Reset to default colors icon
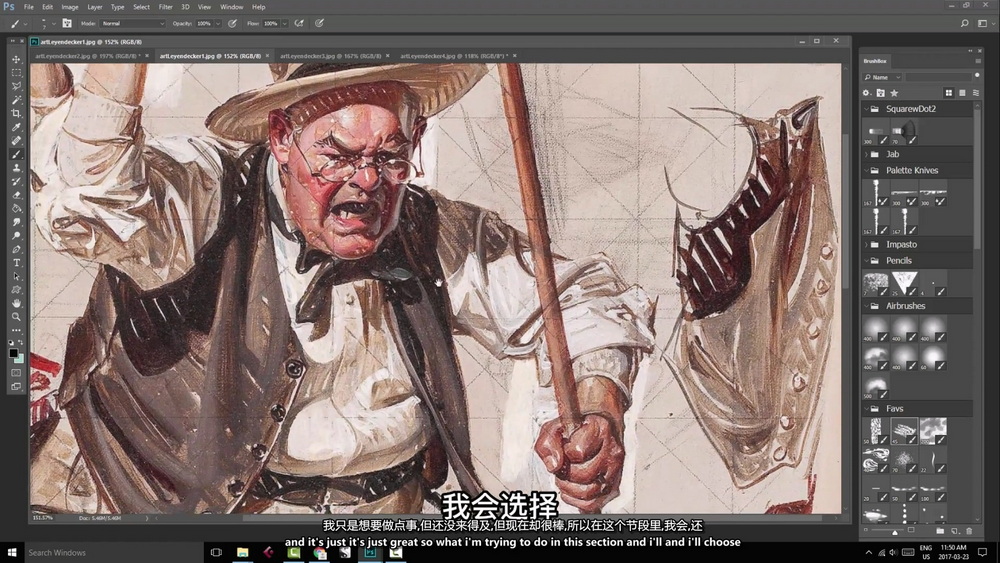 (x=11, y=342)
